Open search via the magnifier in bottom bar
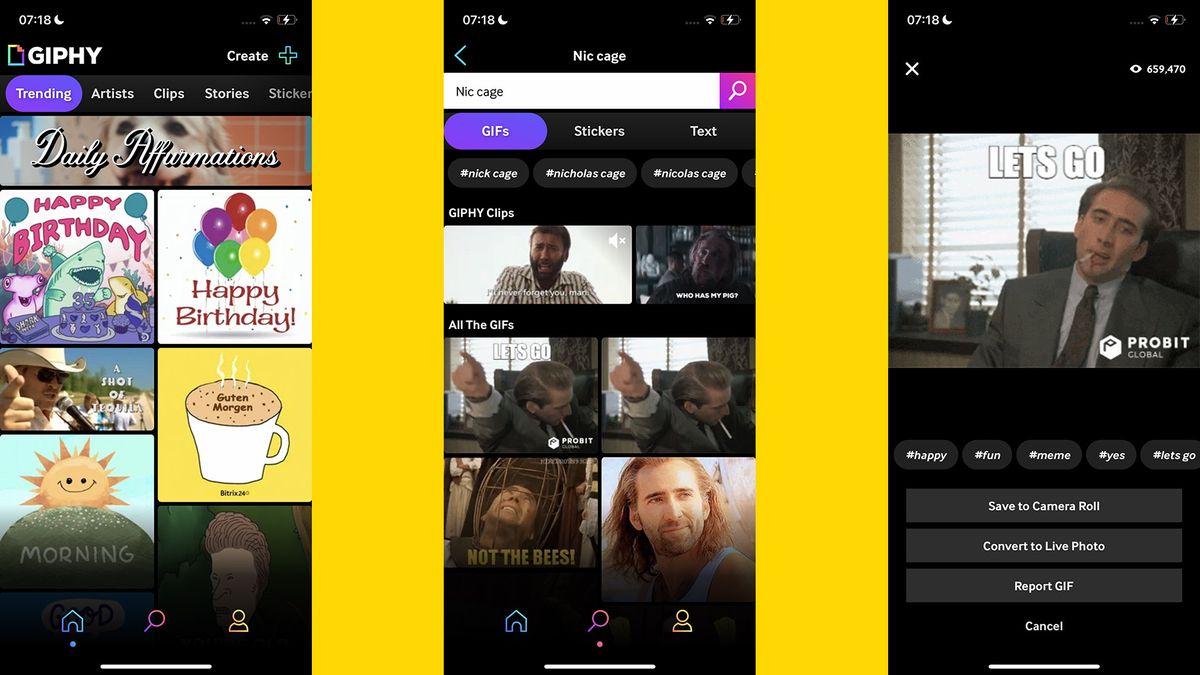Viewport: 1200px width, 675px height. (x=597, y=621)
